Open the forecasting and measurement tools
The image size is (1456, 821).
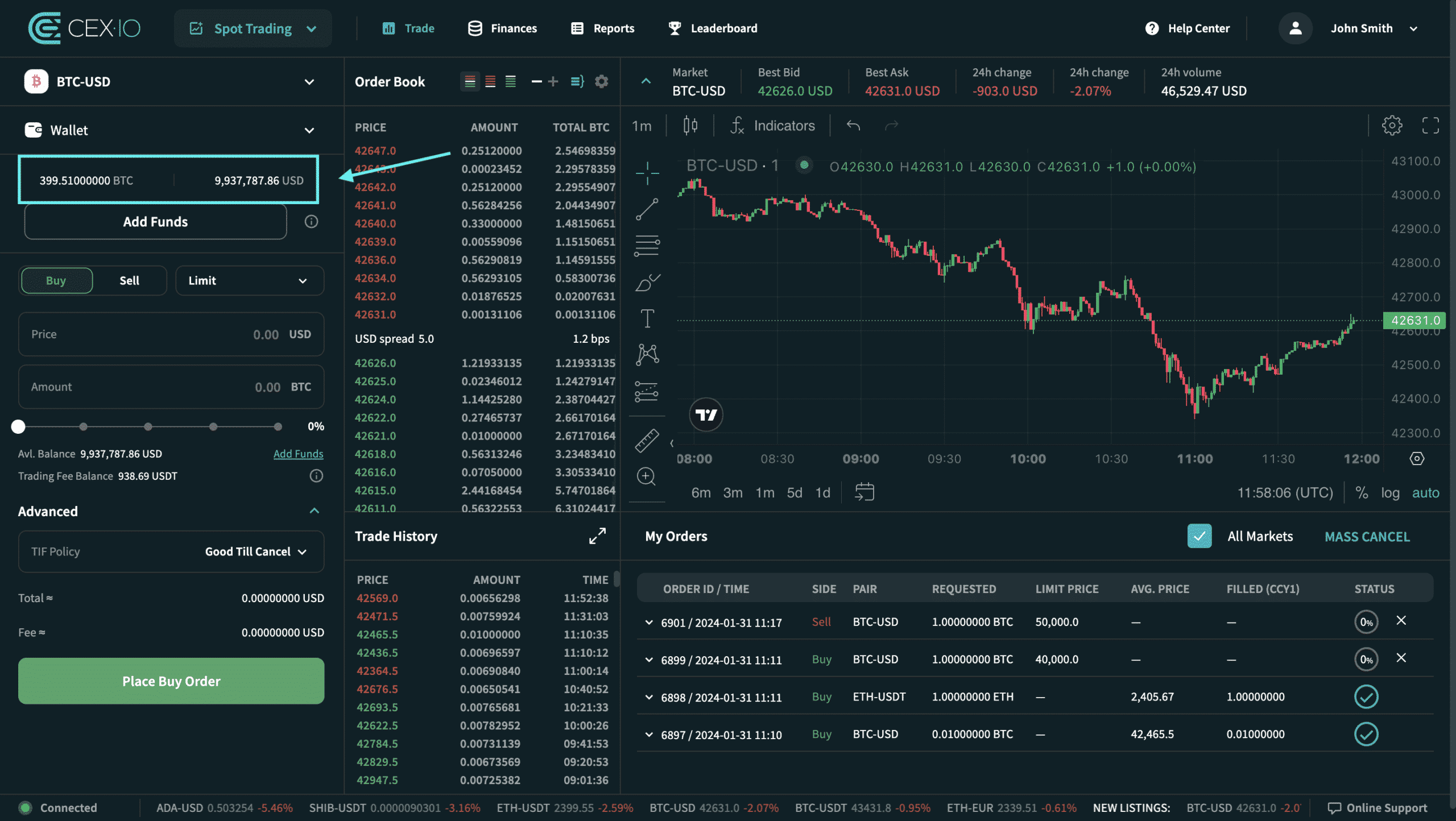tap(647, 391)
